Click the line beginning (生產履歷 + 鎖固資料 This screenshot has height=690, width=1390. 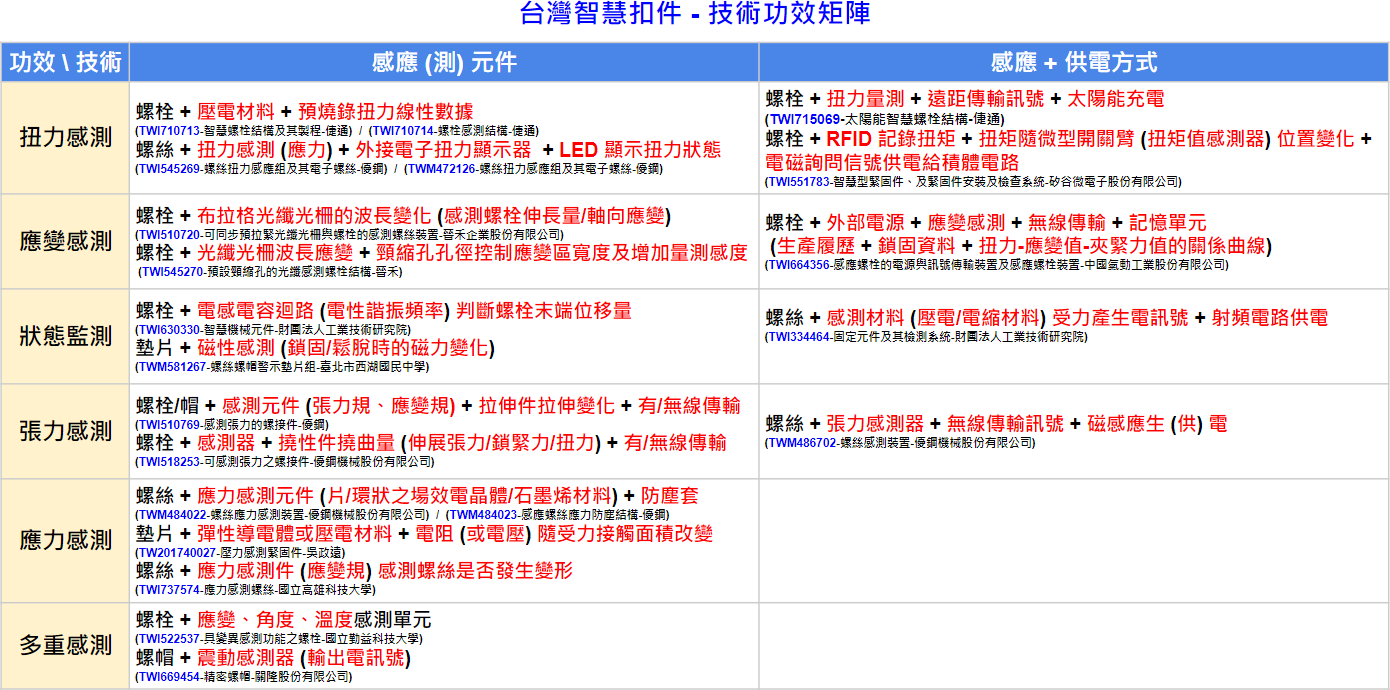coord(1019,246)
